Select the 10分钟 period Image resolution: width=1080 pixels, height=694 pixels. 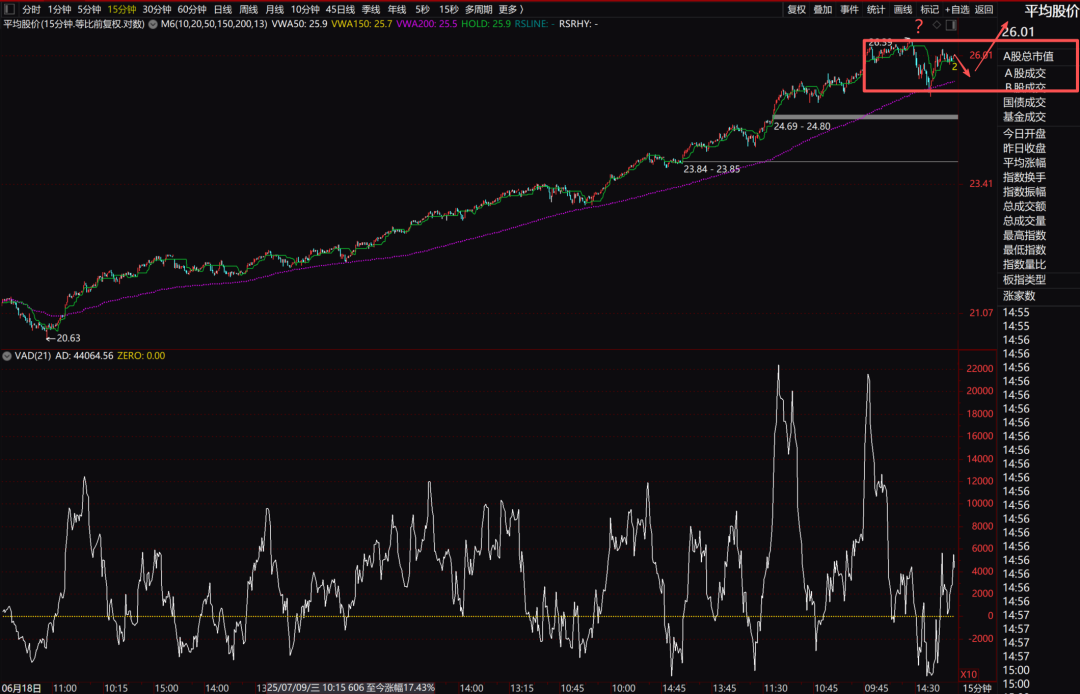pyautogui.click(x=305, y=9)
